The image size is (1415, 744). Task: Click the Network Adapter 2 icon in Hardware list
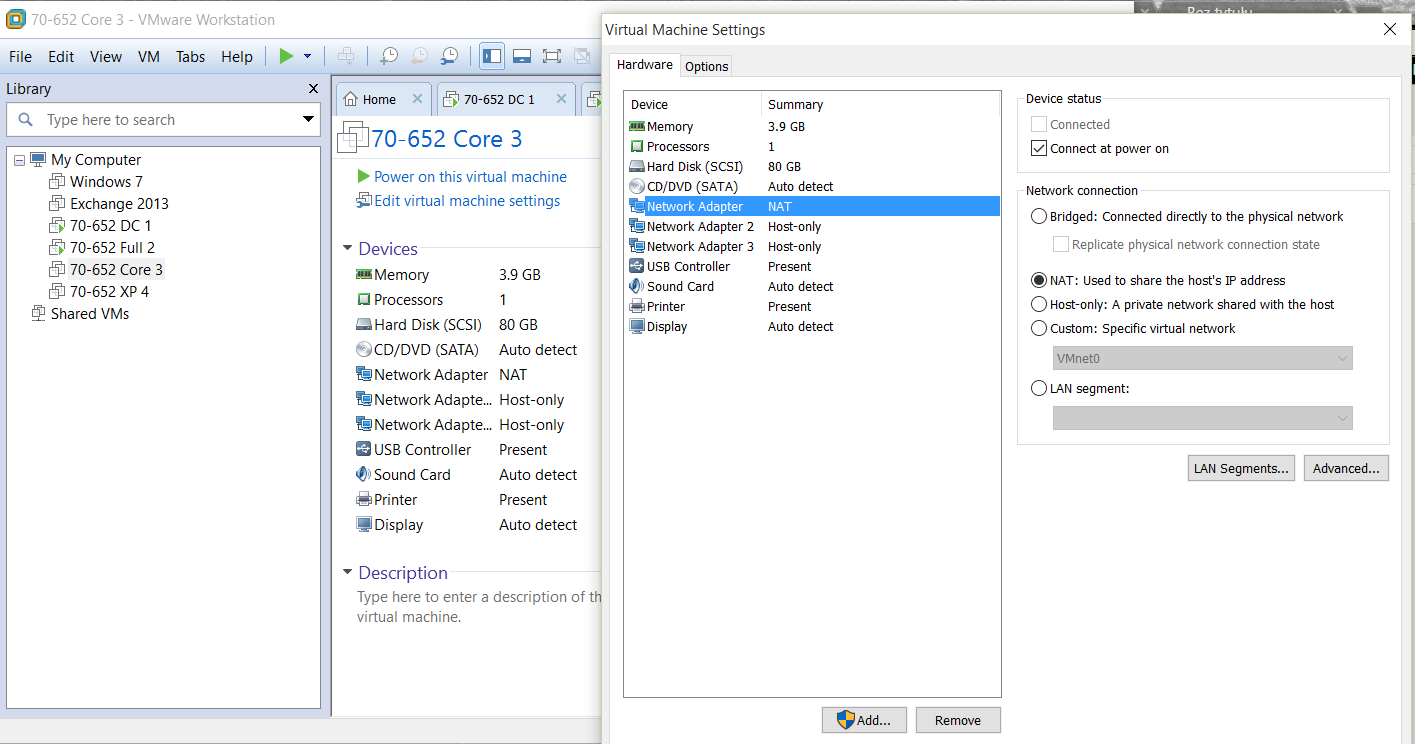tap(637, 226)
